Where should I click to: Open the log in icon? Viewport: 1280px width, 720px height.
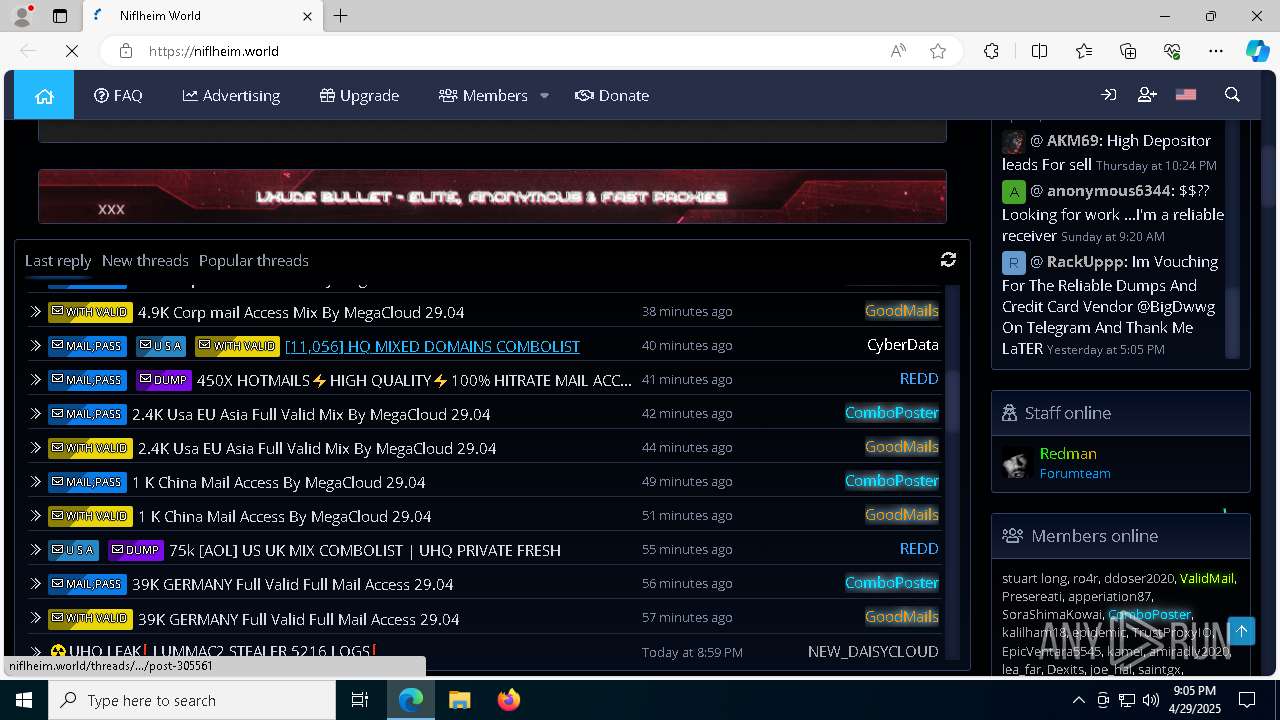[1108, 95]
